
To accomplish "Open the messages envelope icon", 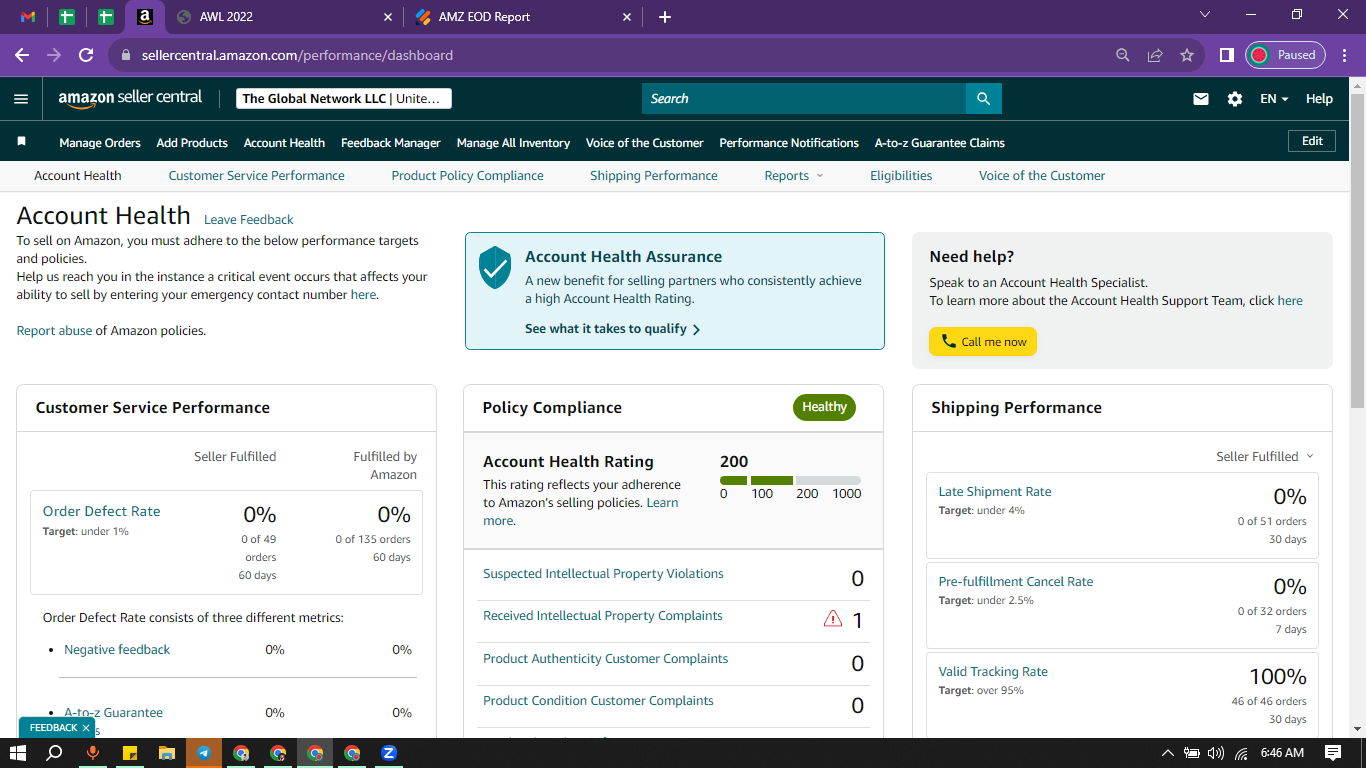I will (x=1201, y=99).
